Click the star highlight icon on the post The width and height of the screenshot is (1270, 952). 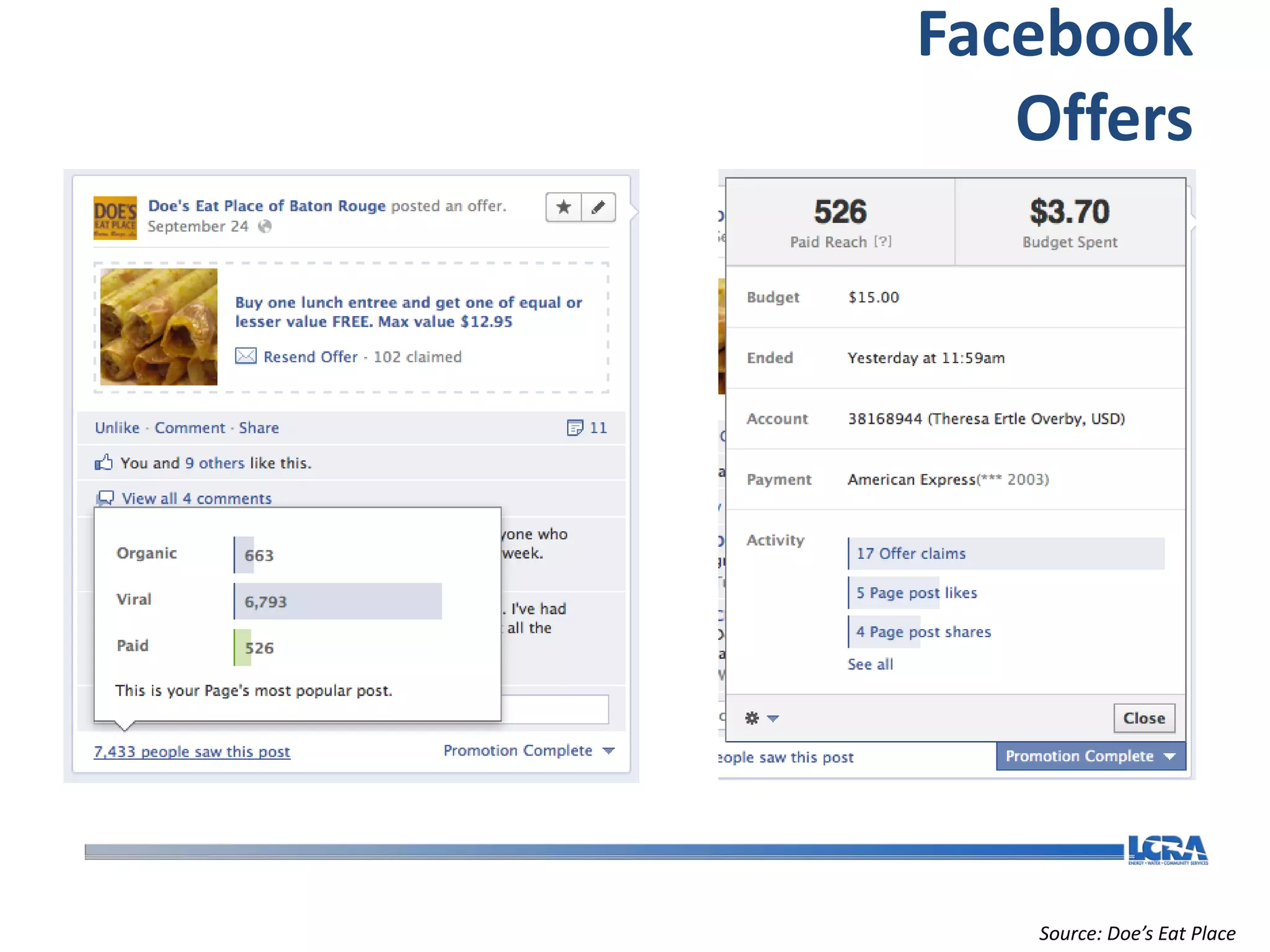pos(564,207)
